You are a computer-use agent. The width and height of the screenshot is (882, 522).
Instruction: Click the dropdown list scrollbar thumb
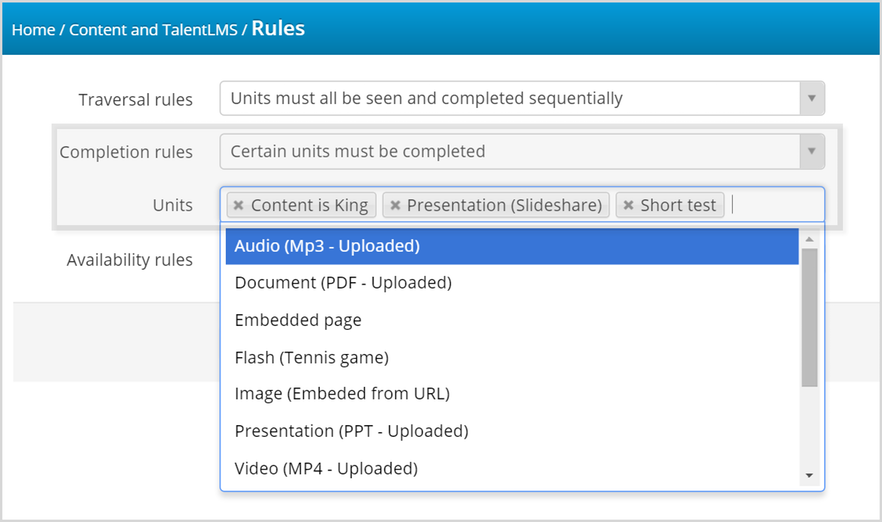[x=809, y=317]
